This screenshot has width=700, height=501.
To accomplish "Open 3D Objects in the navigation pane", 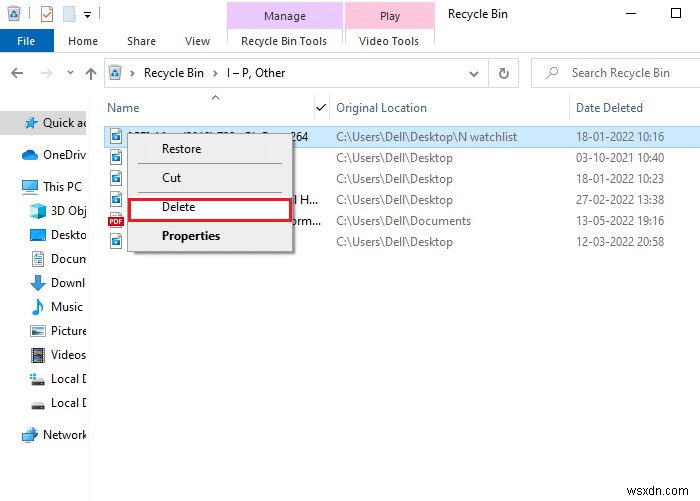I will tap(58, 211).
